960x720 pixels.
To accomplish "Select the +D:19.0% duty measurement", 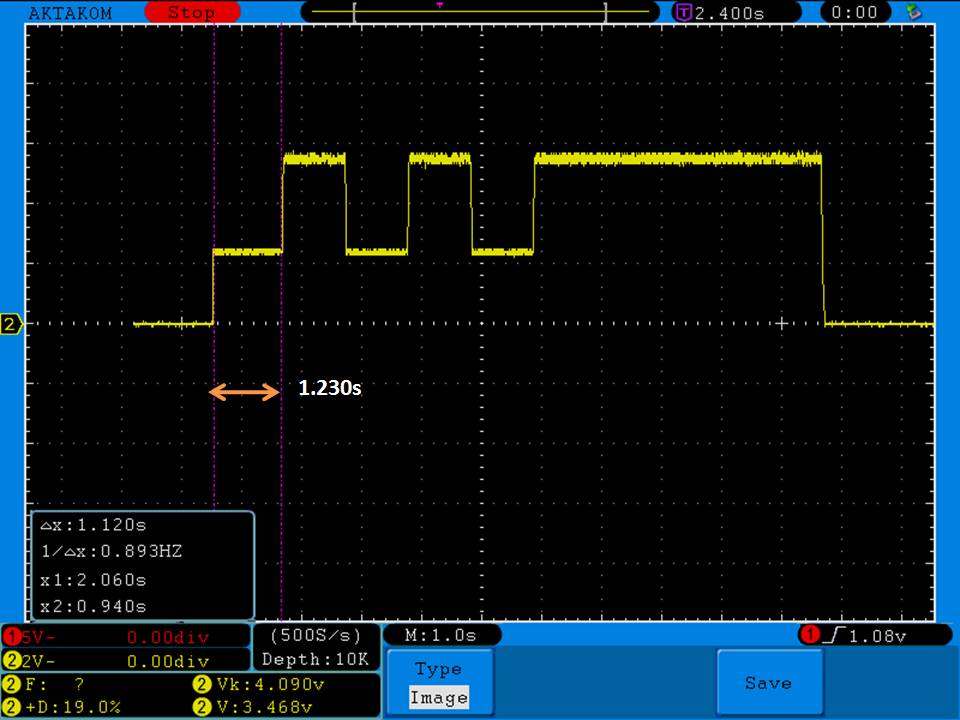I will [75, 707].
